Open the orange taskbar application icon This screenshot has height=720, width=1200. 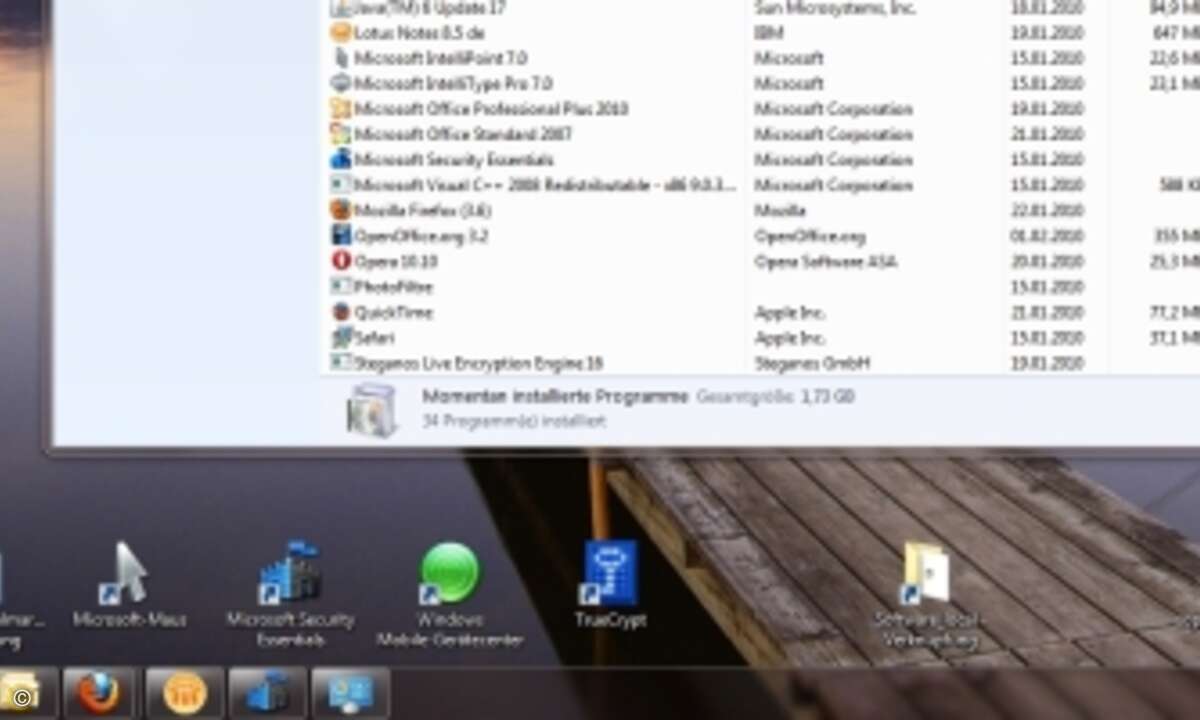click(184, 692)
